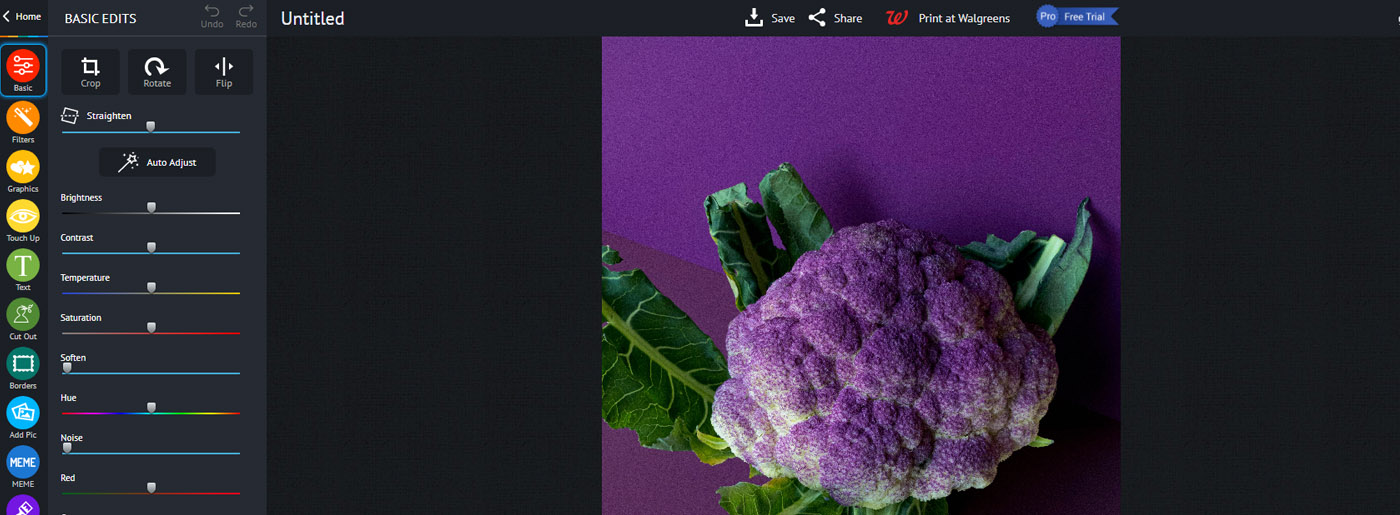Click Print at Walgreens link
1400x515 pixels.
coord(948,18)
